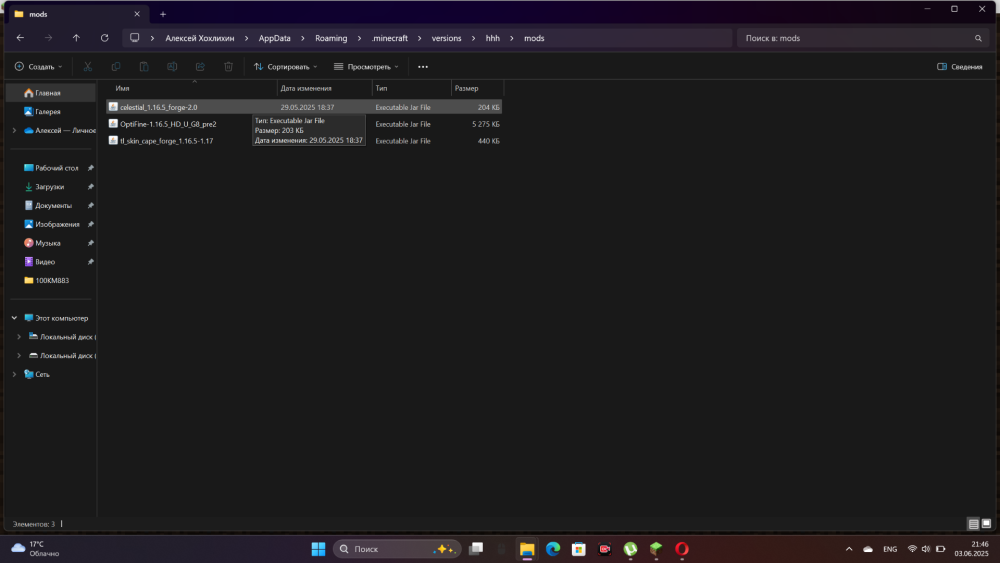
Task: Select OptiFine-1.16.5_HD_U_G8_pre2 file
Action: [x=304, y=124]
